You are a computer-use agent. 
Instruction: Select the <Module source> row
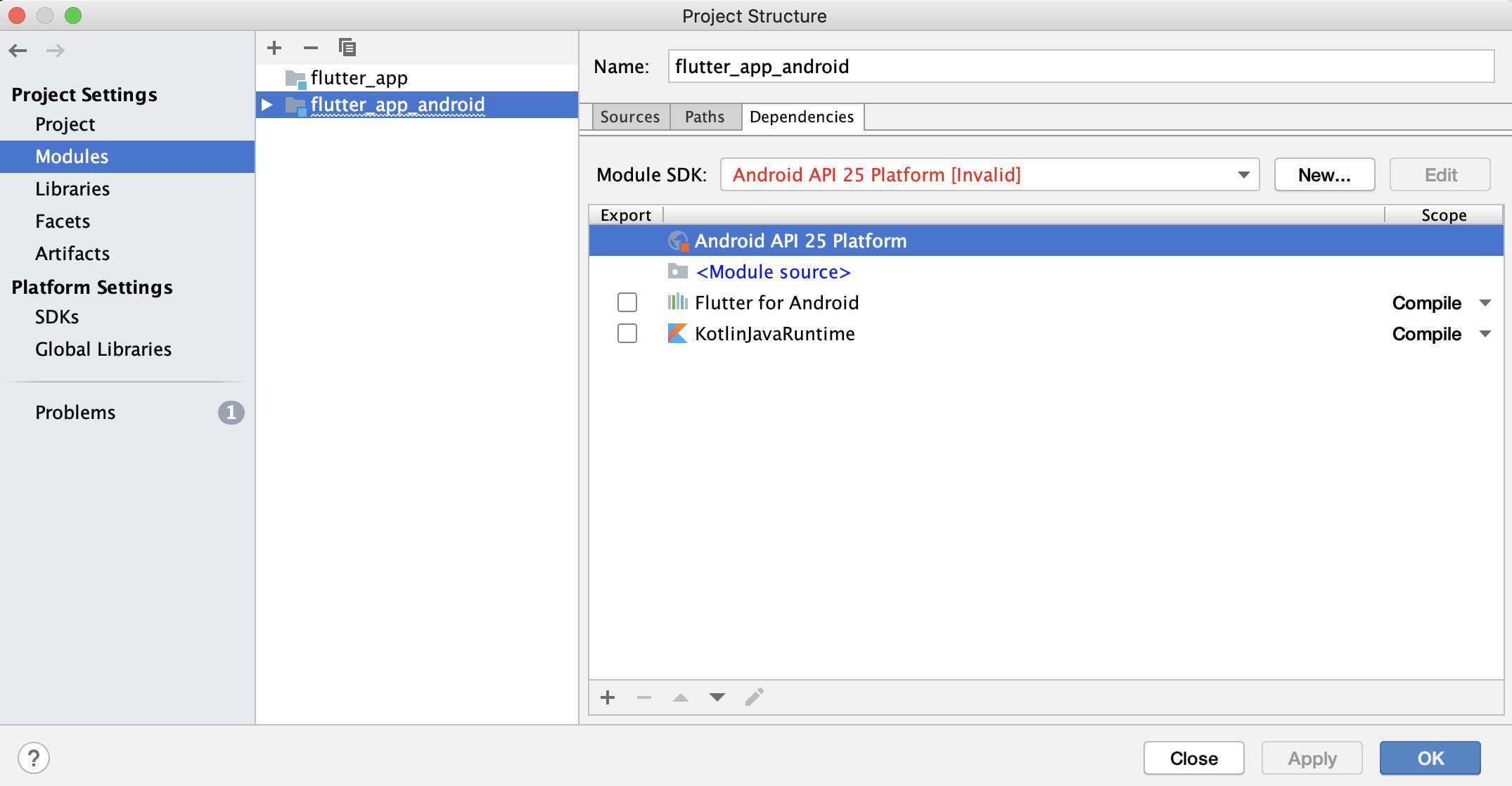[1046, 271]
